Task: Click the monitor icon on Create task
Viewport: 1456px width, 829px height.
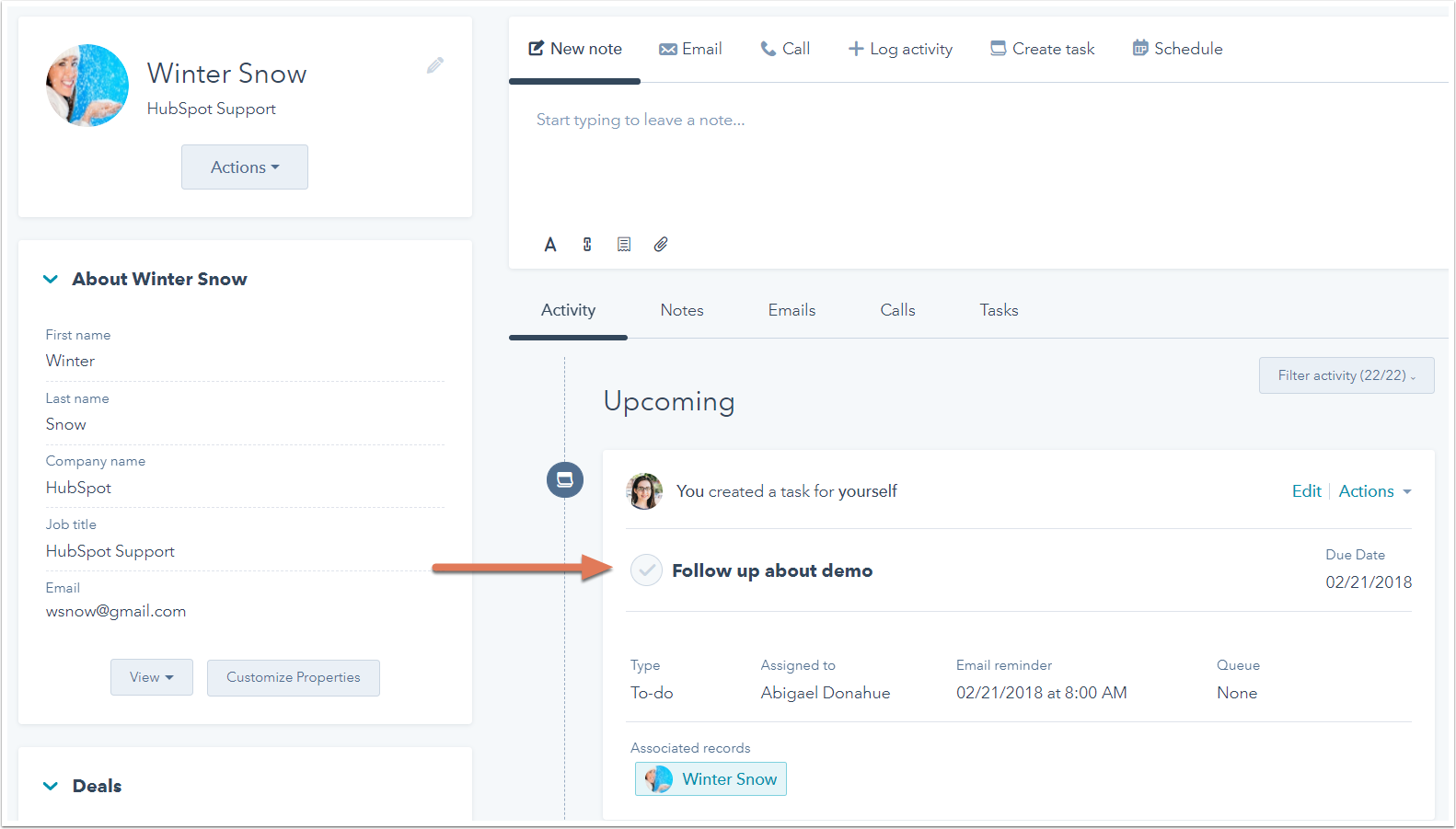Action: pyautogui.click(x=998, y=49)
